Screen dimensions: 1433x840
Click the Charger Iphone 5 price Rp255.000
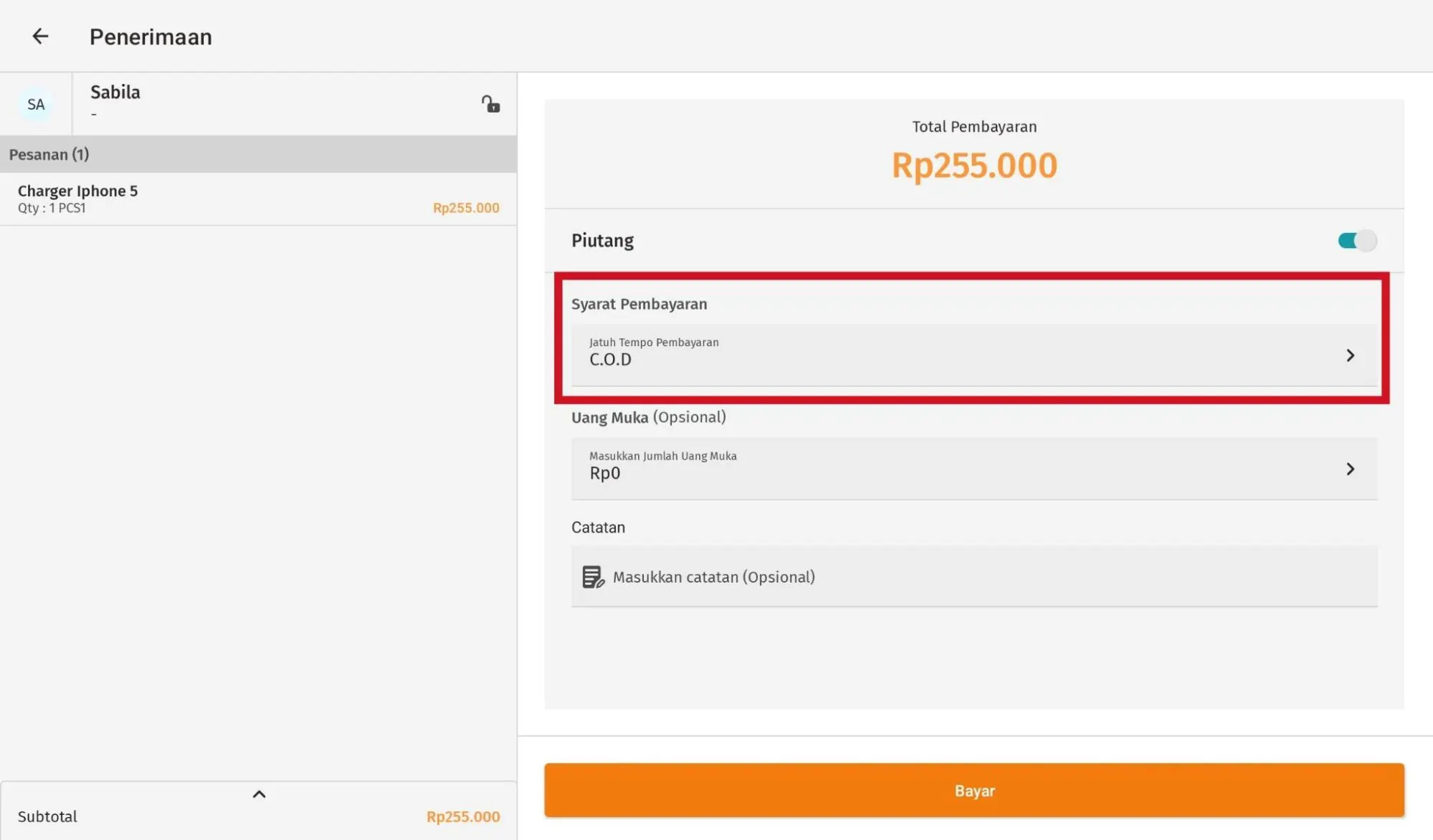click(x=466, y=208)
